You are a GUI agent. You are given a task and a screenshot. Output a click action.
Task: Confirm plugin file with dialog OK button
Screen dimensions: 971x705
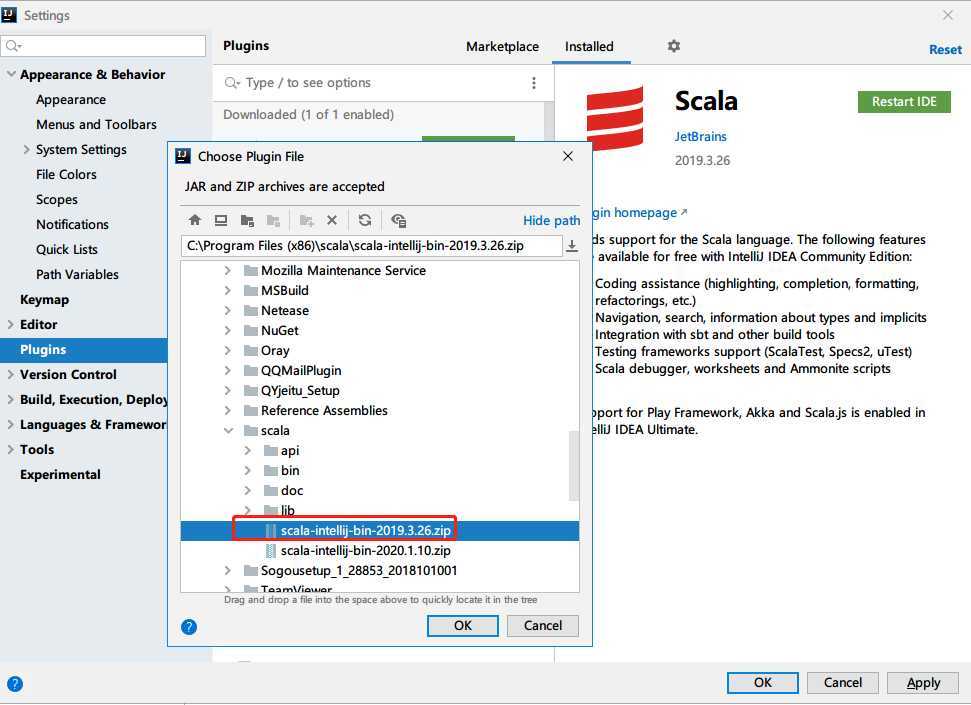[463, 626]
